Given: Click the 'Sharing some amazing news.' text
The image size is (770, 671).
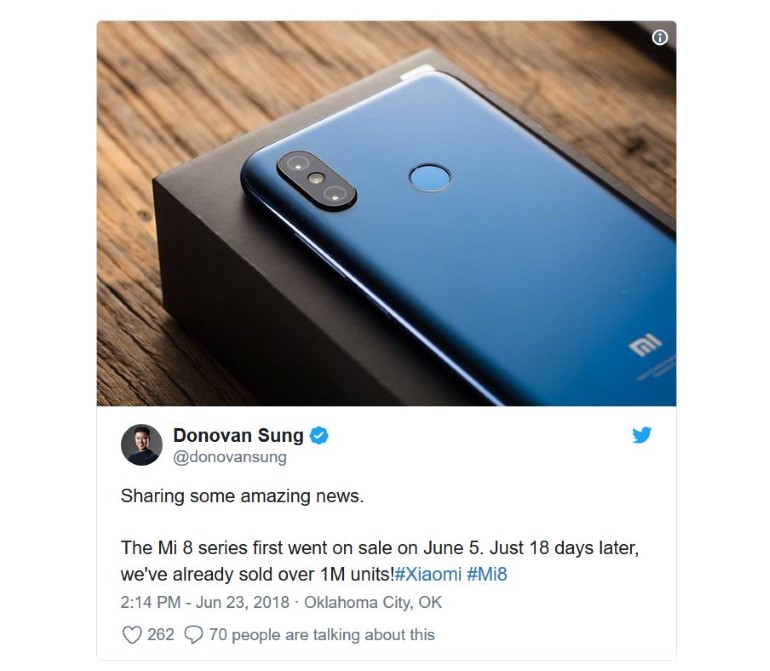Looking at the screenshot, I should 242,496.
